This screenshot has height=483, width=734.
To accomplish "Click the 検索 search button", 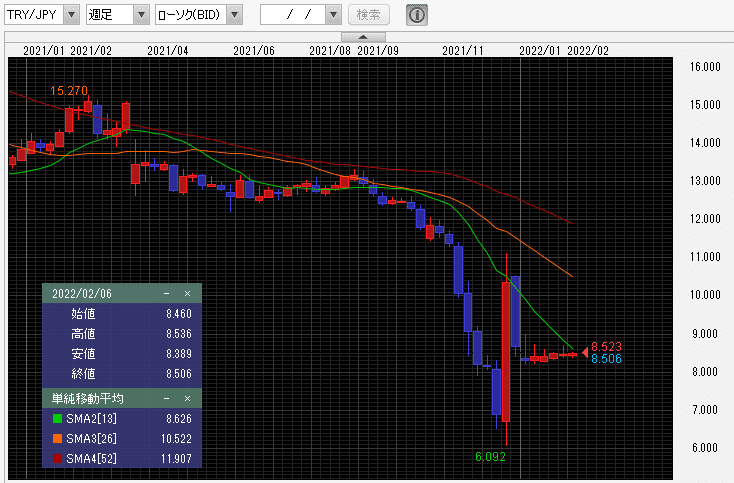I will coord(368,15).
